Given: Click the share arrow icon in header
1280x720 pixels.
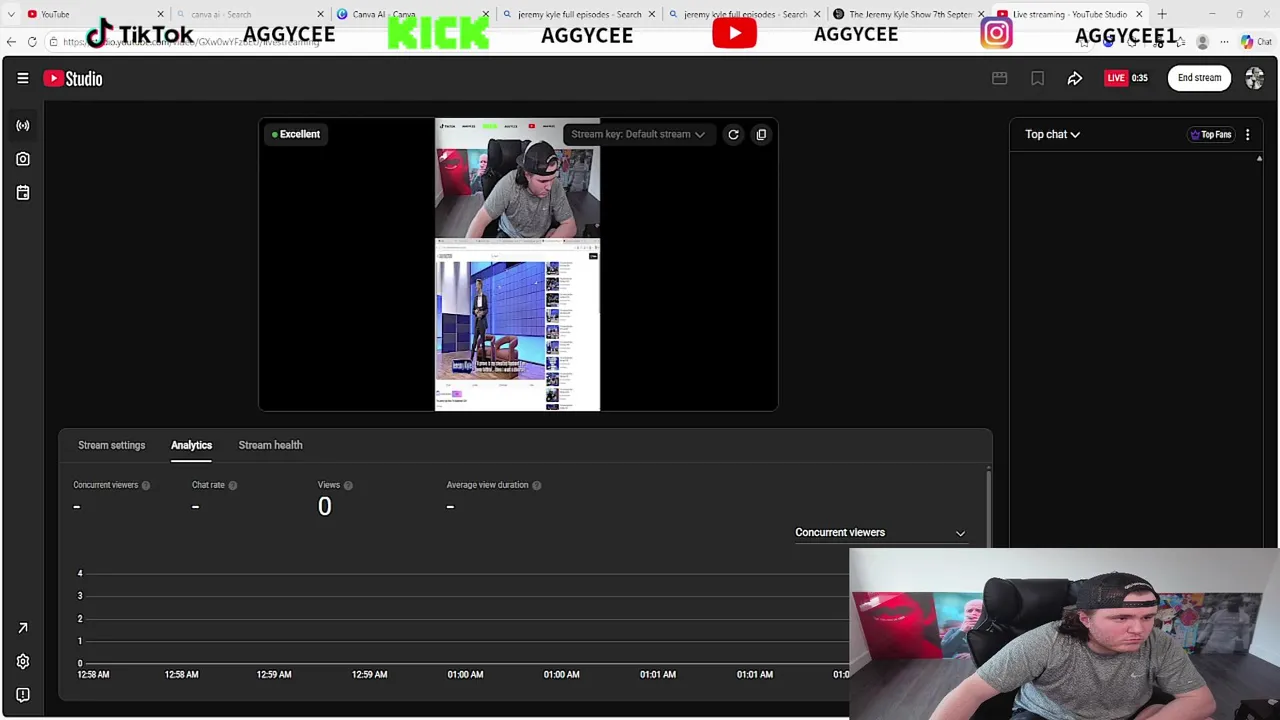Looking at the screenshot, I should pos(1074,78).
